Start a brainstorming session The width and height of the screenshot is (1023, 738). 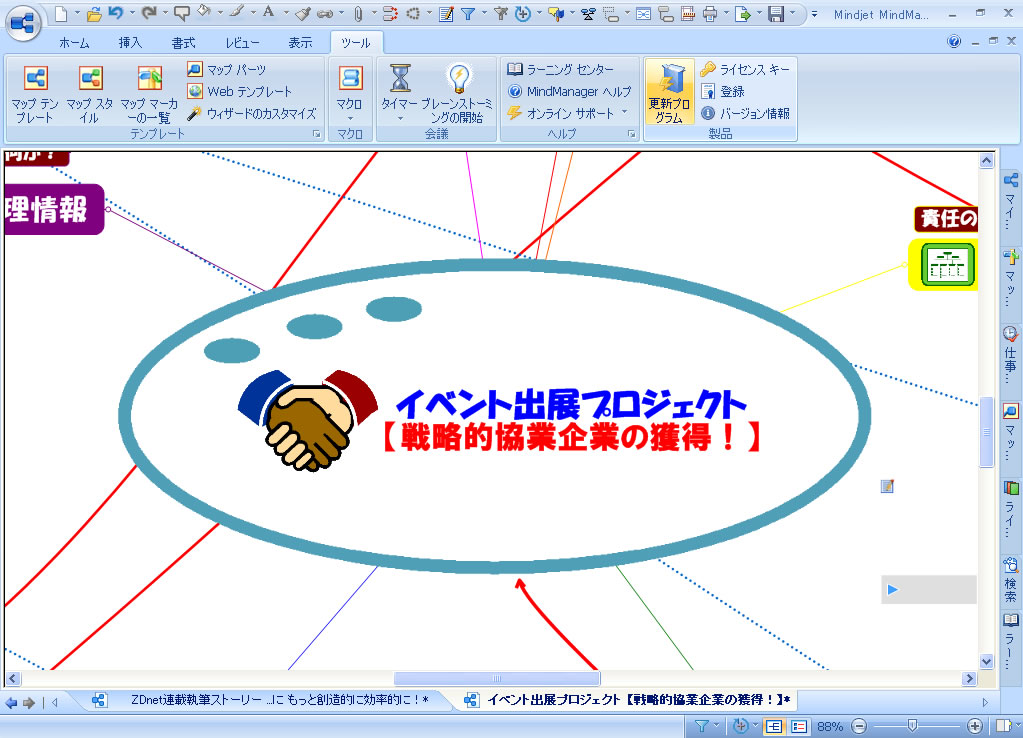[x=459, y=95]
